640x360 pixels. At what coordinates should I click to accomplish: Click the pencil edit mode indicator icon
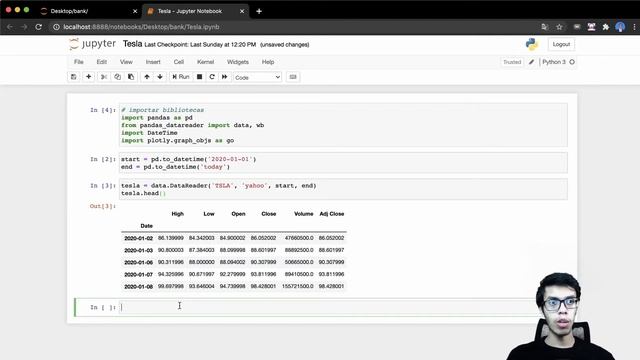click(x=531, y=62)
